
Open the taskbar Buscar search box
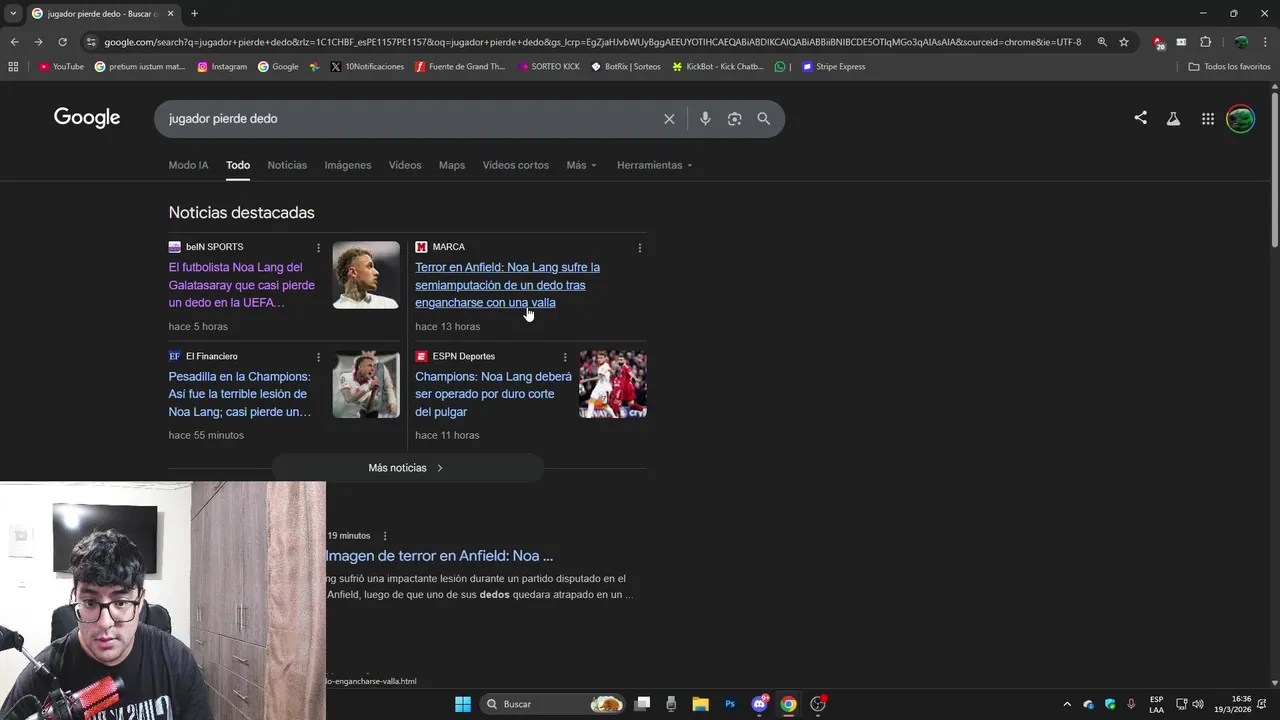point(553,704)
